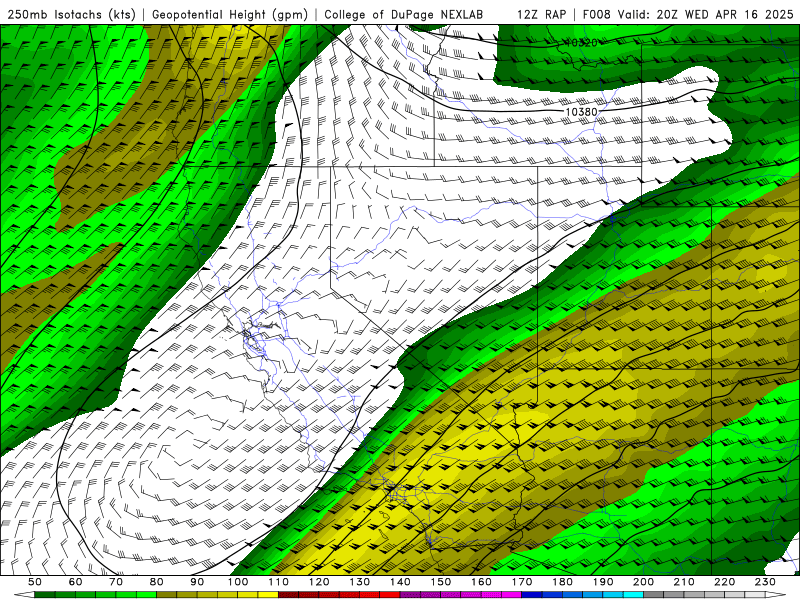800x600 pixels.
Task: Click the 10380 height contour label
Action: tap(581, 111)
